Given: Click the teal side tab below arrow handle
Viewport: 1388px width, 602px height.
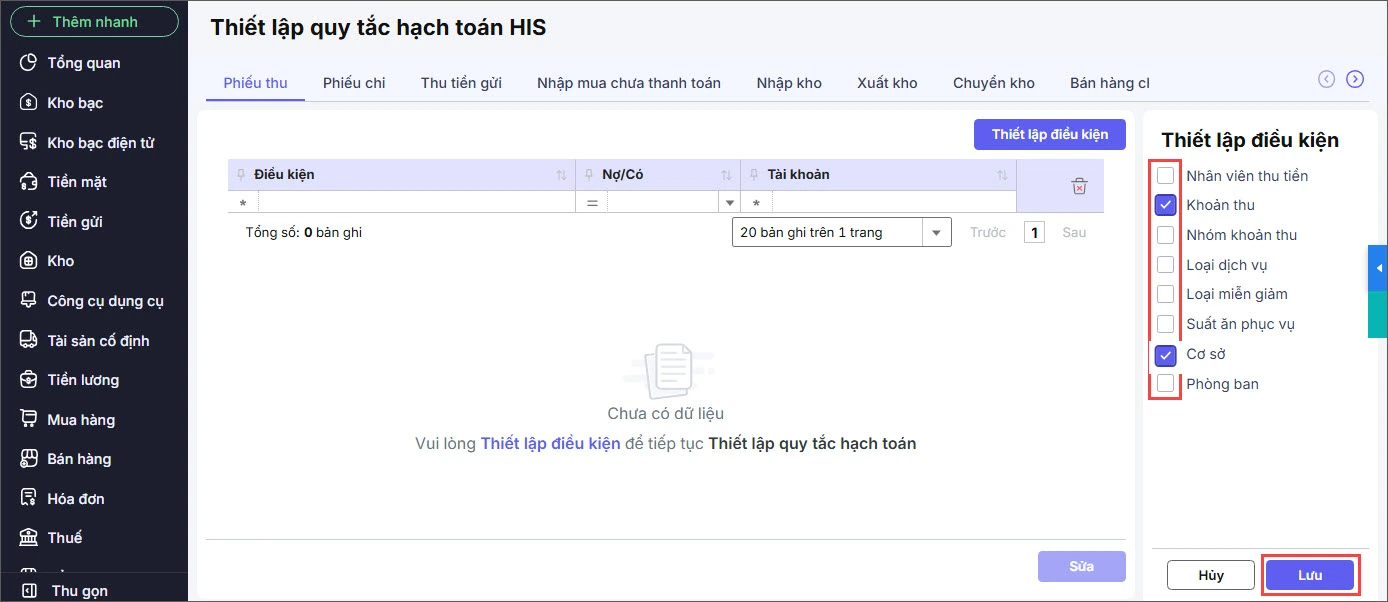Looking at the screenshot, I should pyautogui.click(x=1378, y=314).
